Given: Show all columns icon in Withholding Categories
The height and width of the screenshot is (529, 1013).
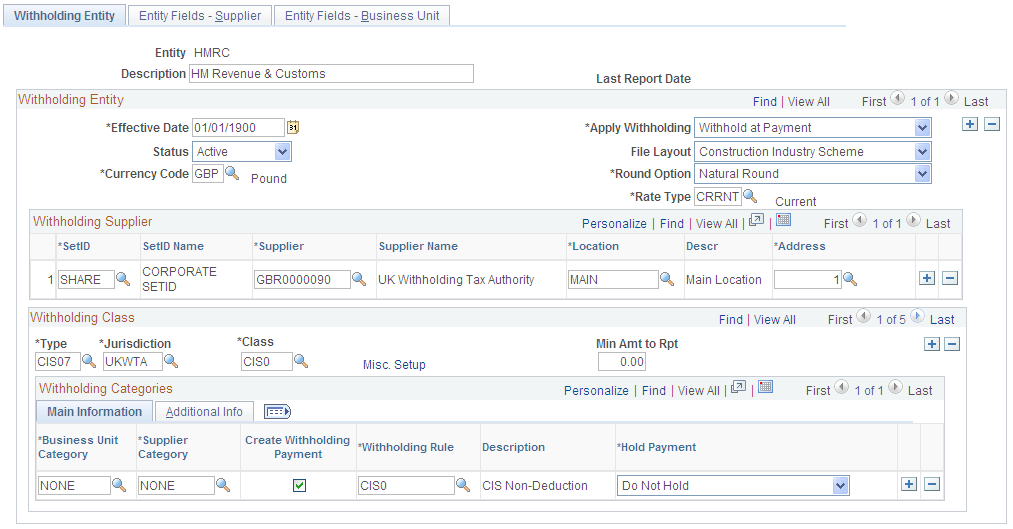Looking at the screenshot, I should (278, 411).
